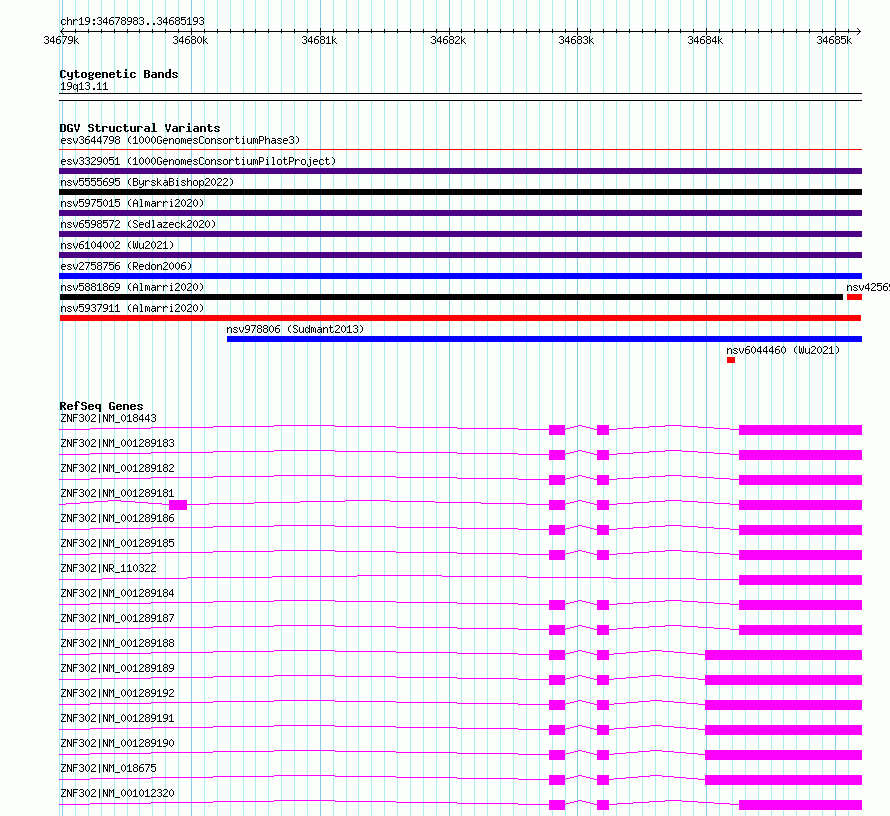Open transcript ZNF302|NM_001289190 label
Image resolution: width=890 pixels, height=816 pixels.
(117, 743)
